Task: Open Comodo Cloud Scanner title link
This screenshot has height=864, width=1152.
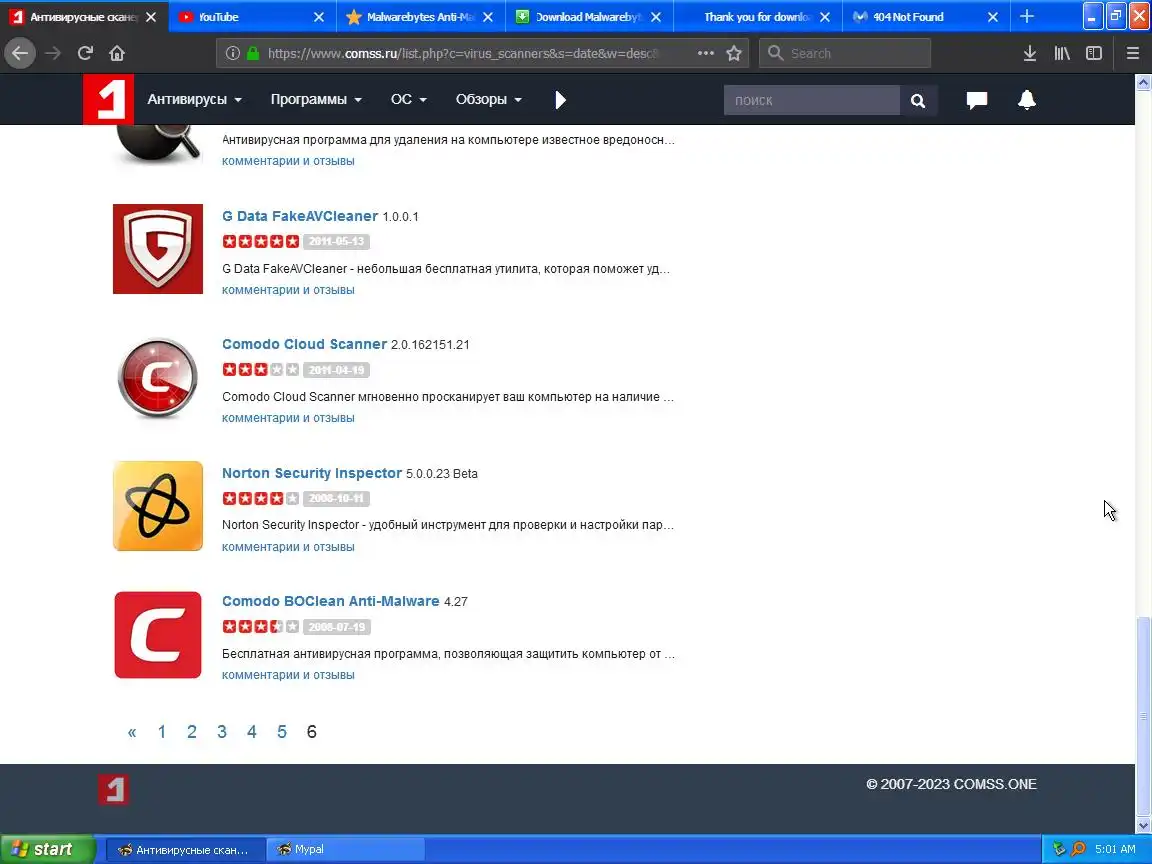Action: [x=304, y=344]
